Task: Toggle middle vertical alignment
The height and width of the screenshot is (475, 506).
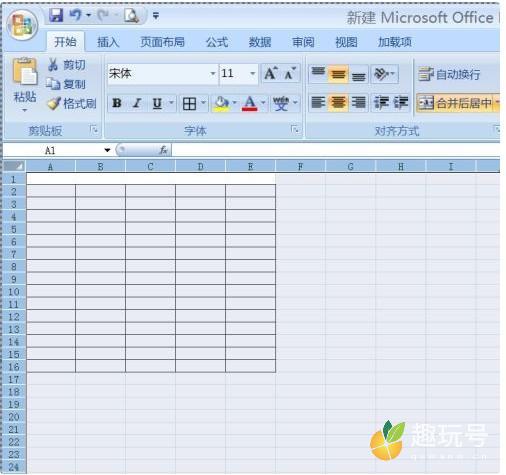Action: click(338, 74)
